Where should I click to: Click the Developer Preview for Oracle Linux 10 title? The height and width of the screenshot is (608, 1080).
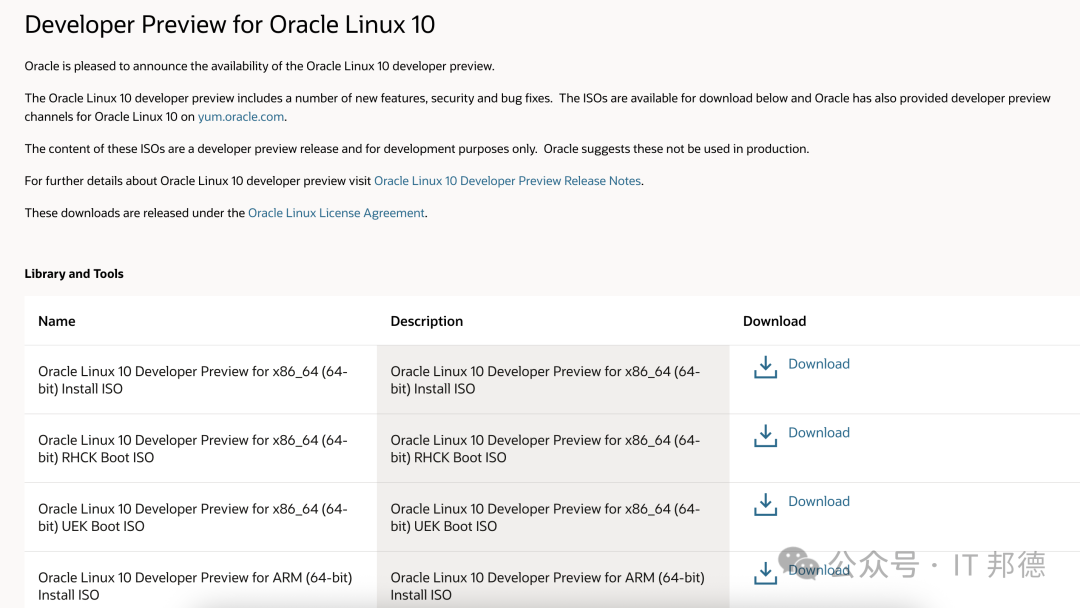(229, 25)
